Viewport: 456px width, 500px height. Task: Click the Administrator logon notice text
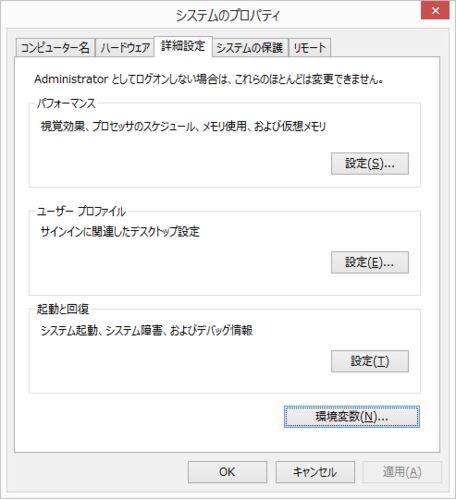pos(208,79)
